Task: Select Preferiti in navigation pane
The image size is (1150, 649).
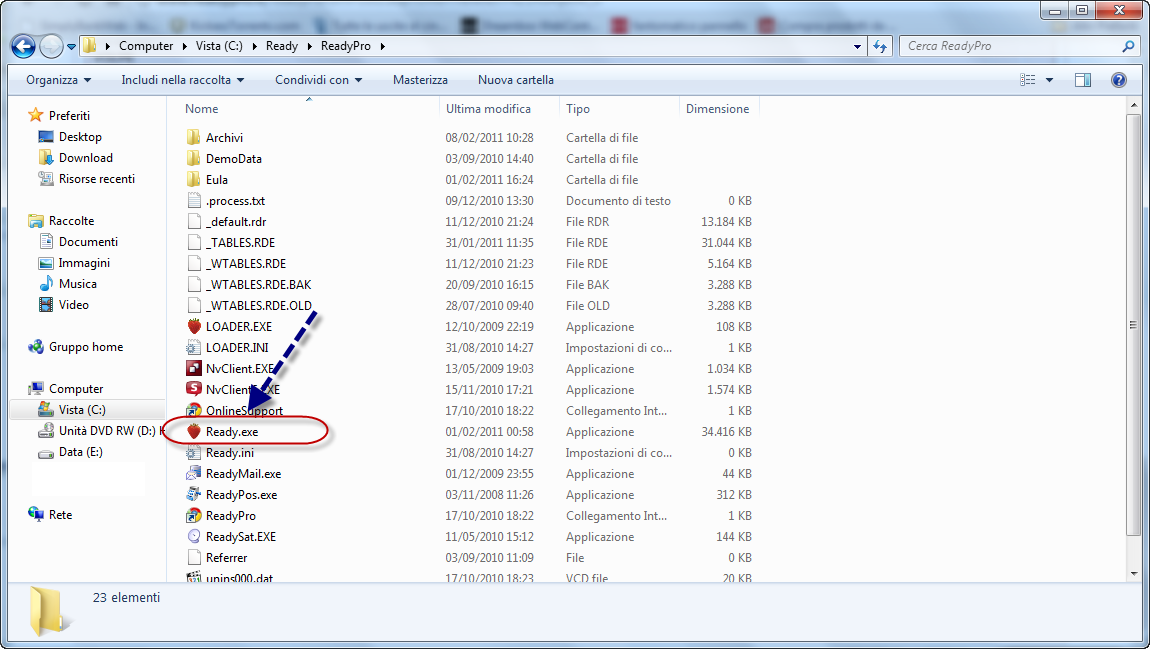Action: coord(69,115)
